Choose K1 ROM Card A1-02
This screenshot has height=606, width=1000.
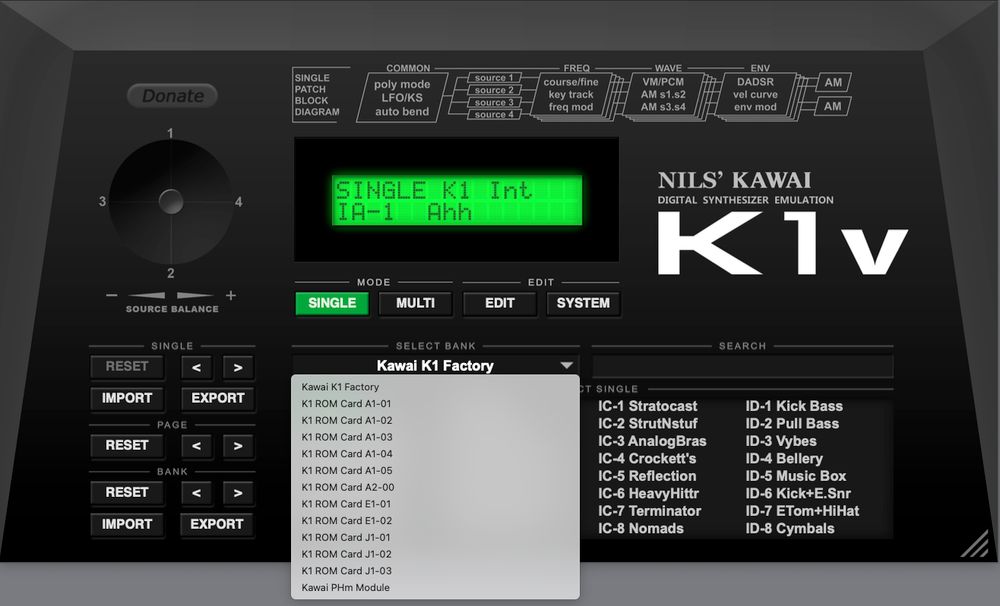(x=435, y=420)
